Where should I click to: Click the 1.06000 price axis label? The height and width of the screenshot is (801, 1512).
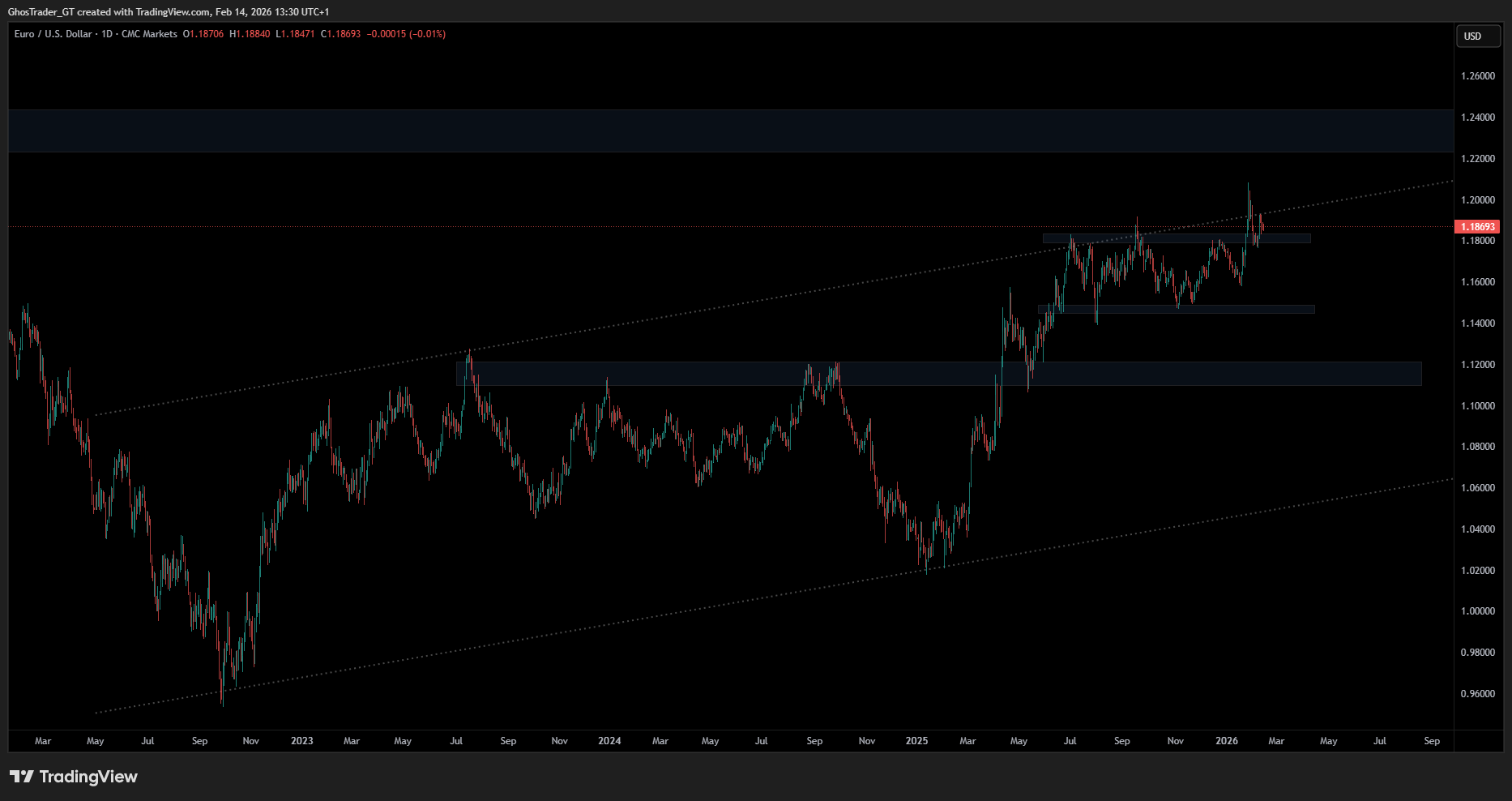click(1478, 488)
